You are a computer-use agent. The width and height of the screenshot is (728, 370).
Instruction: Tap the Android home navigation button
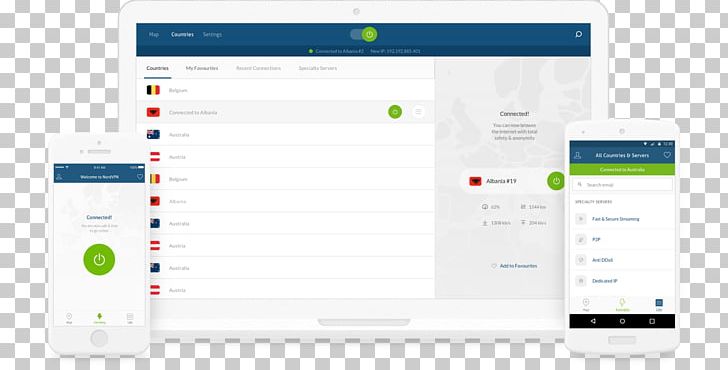pos(622,321)
